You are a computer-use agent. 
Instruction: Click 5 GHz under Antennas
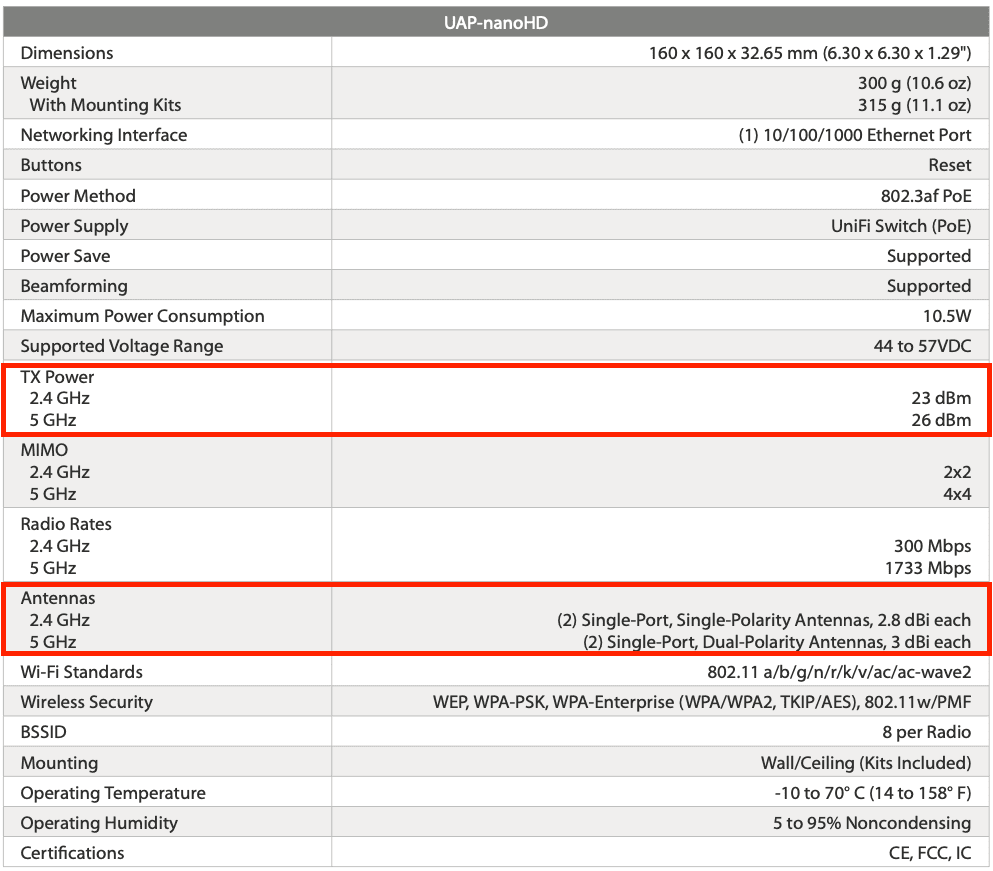click(53, 642)
